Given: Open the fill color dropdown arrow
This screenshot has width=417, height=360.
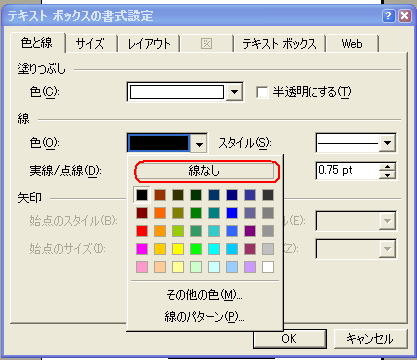Looking at the screenshot, I should 234,92.
